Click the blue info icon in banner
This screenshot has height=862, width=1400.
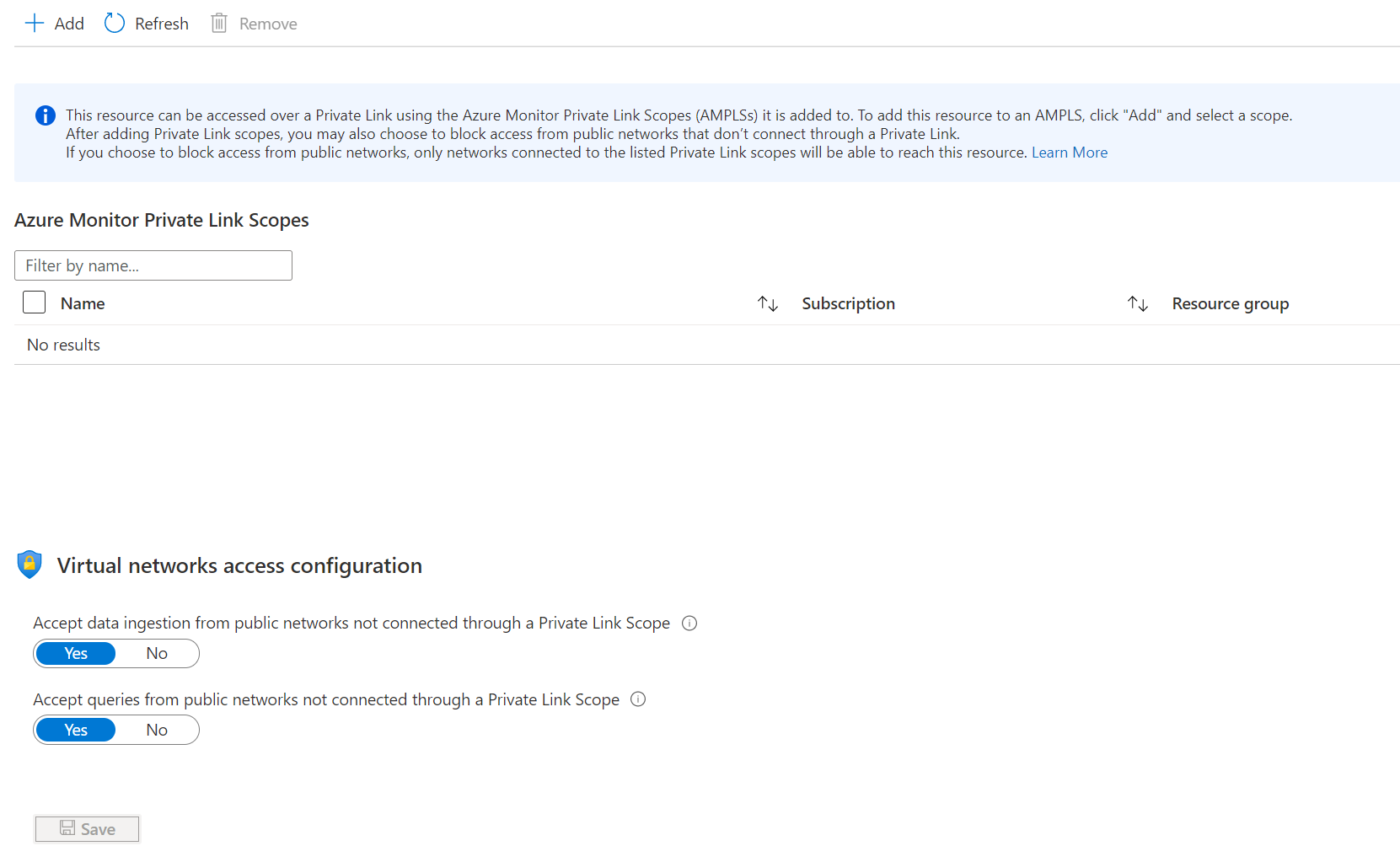tap(46, 115)
